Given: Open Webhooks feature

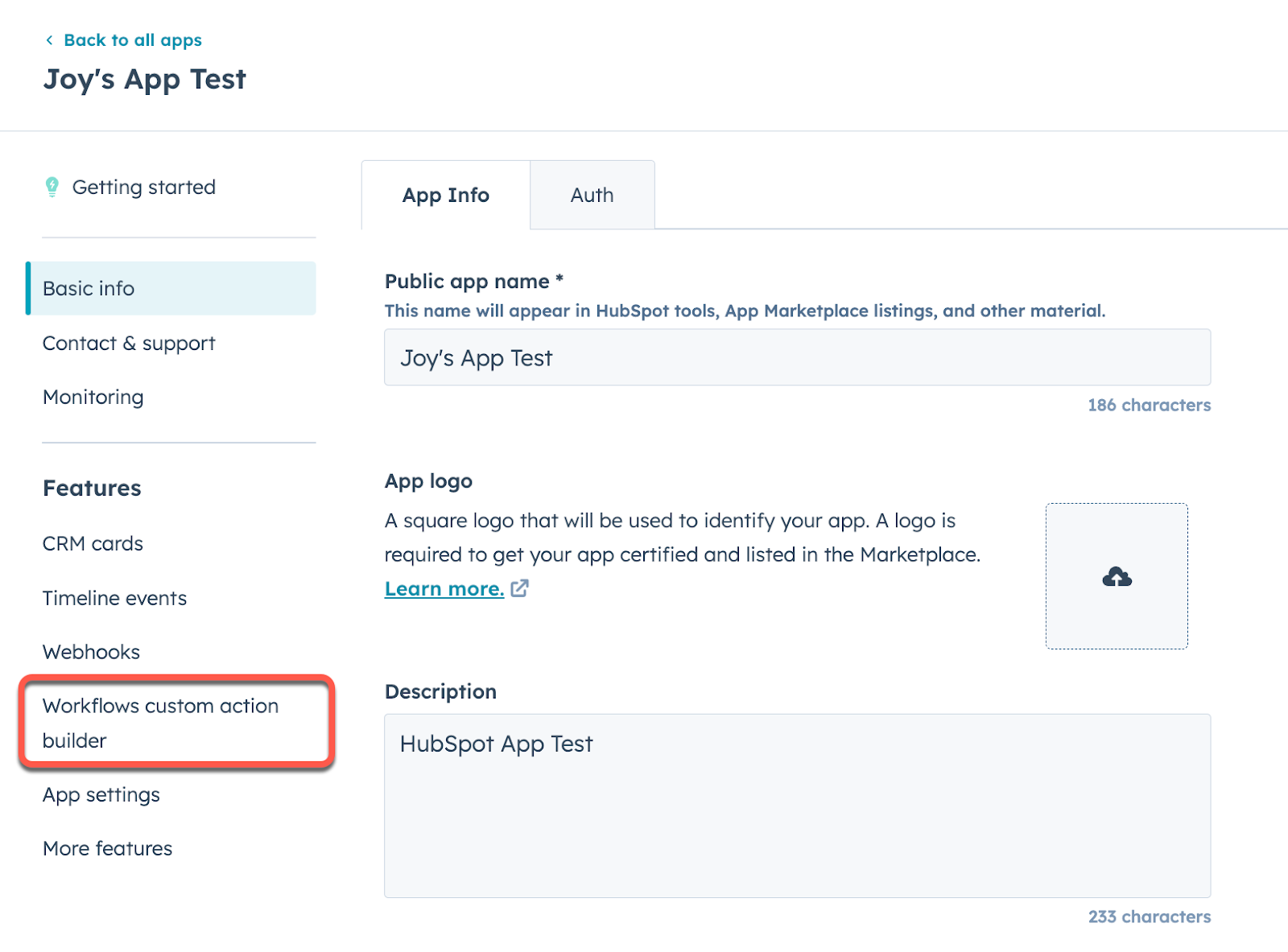Looking at the screenshot, I should 91,652.
